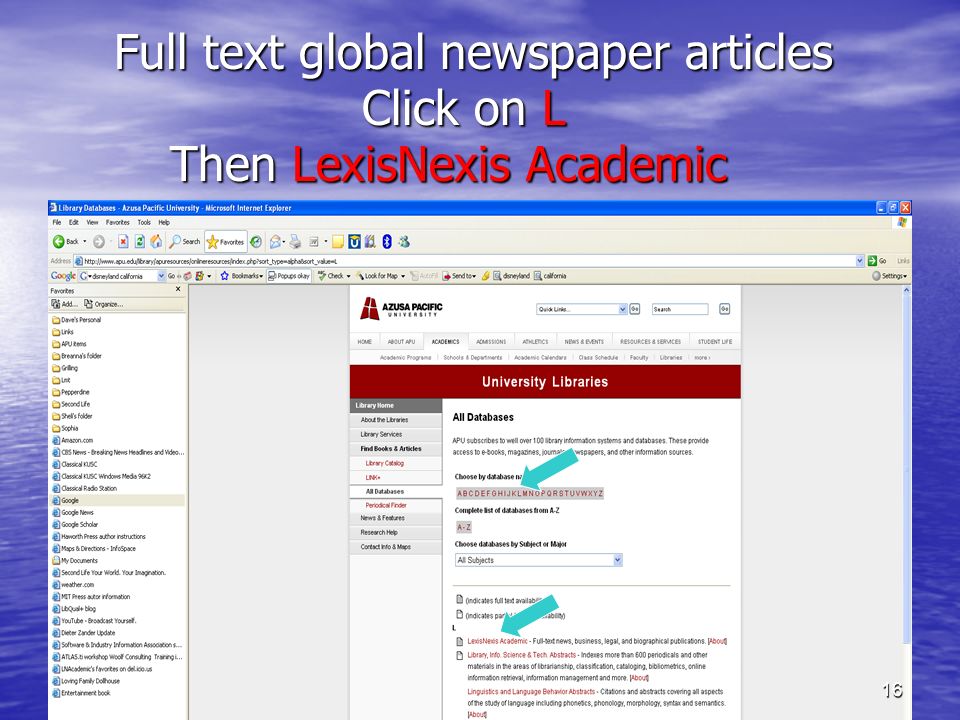Click the california word-find button

[550, 276]
